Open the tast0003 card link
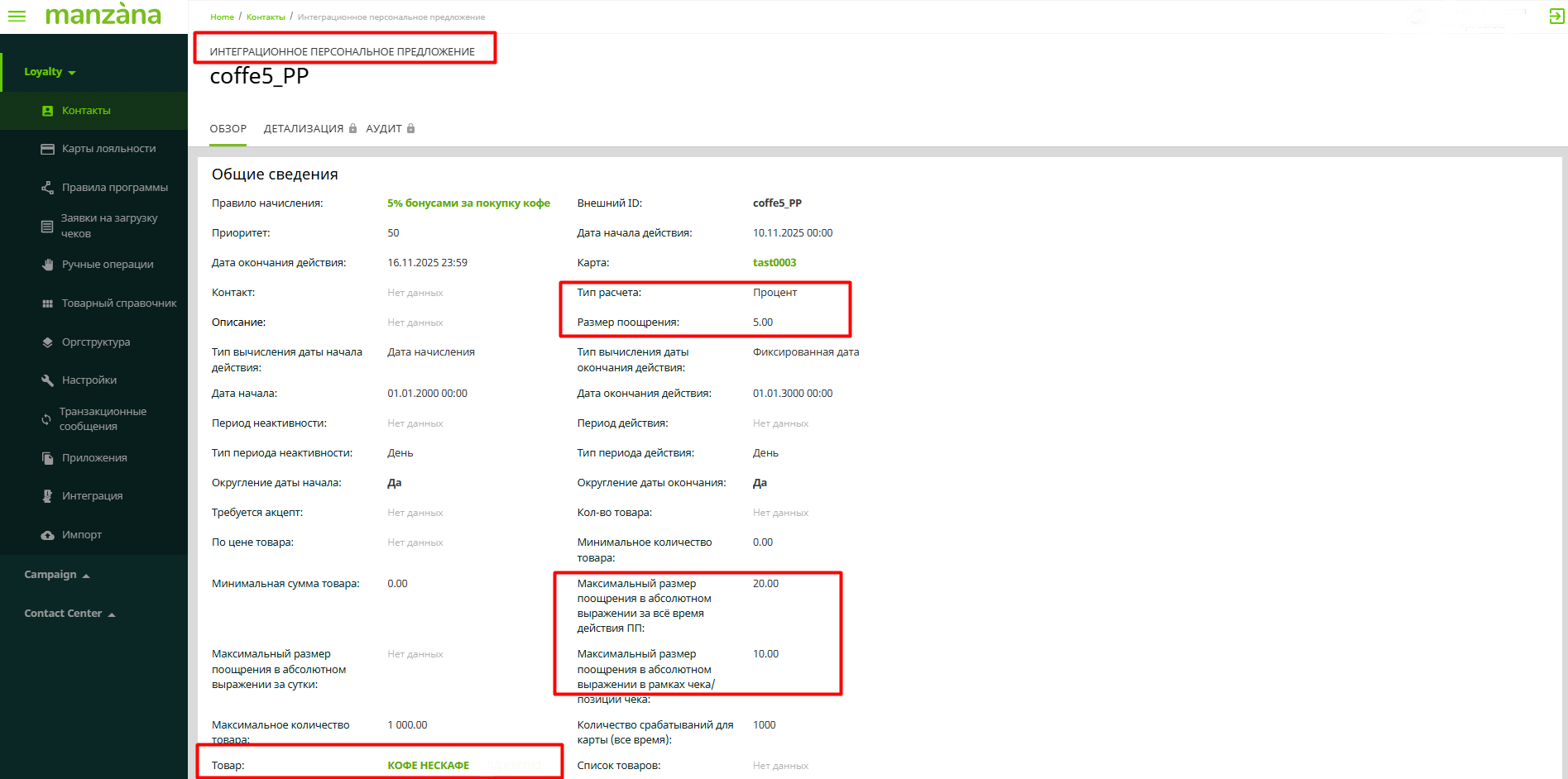 tap(774, 263)
